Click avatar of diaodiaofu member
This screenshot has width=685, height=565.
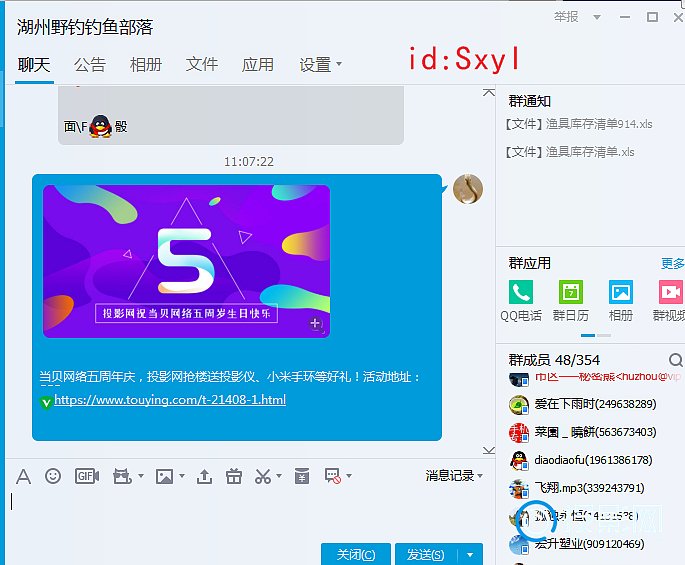[x=519, y=461]
